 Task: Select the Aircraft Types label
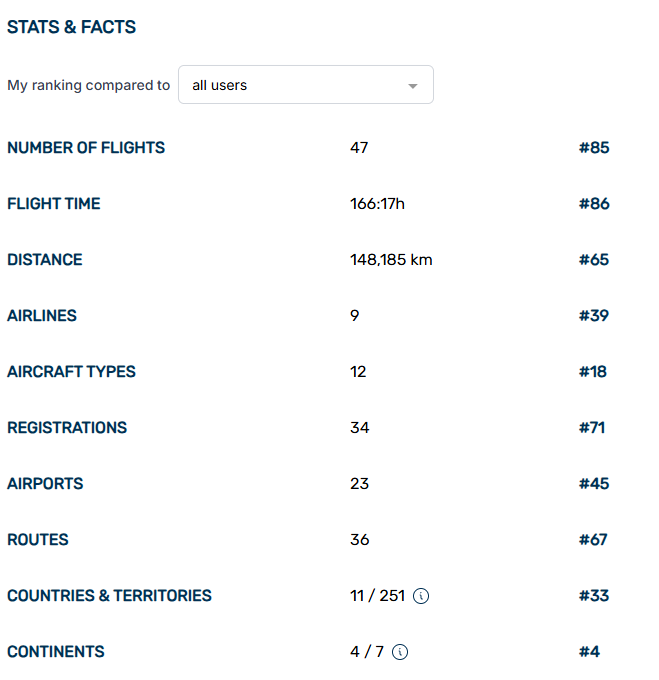coord(71,372)
